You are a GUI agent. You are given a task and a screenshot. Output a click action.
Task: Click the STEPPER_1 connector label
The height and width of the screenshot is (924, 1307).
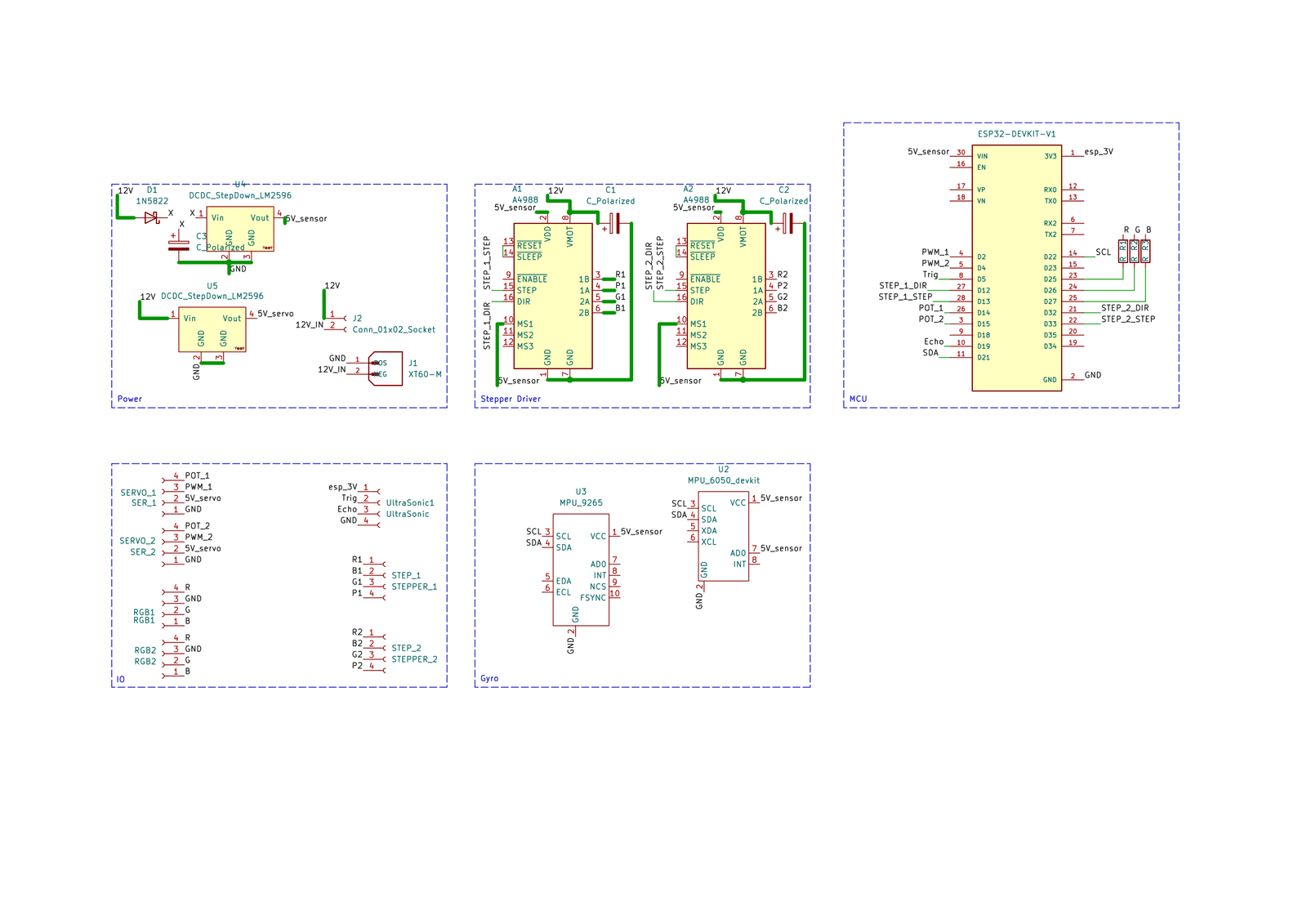414,587
